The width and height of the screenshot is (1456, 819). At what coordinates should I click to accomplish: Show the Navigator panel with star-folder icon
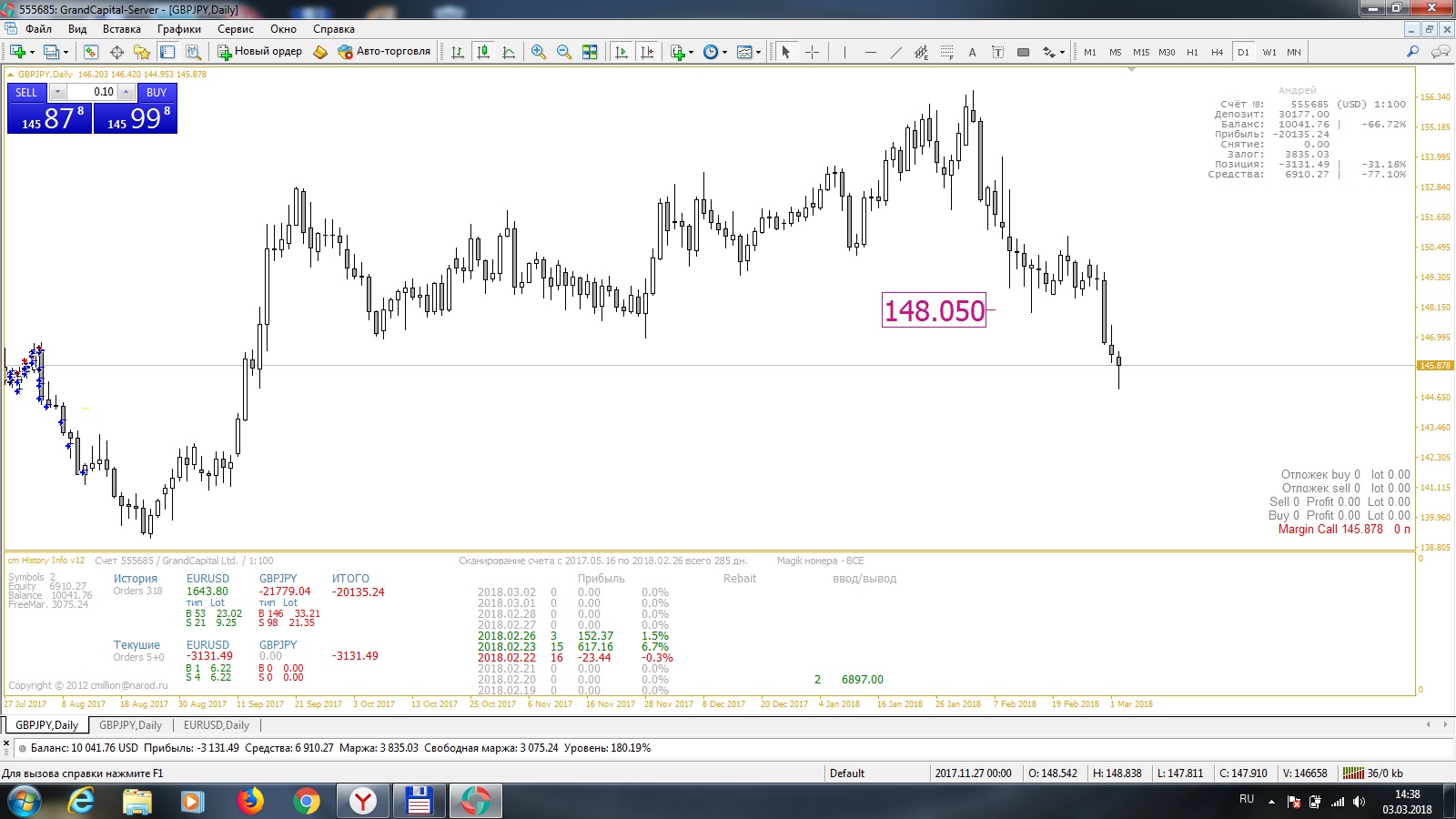[142, 52]
